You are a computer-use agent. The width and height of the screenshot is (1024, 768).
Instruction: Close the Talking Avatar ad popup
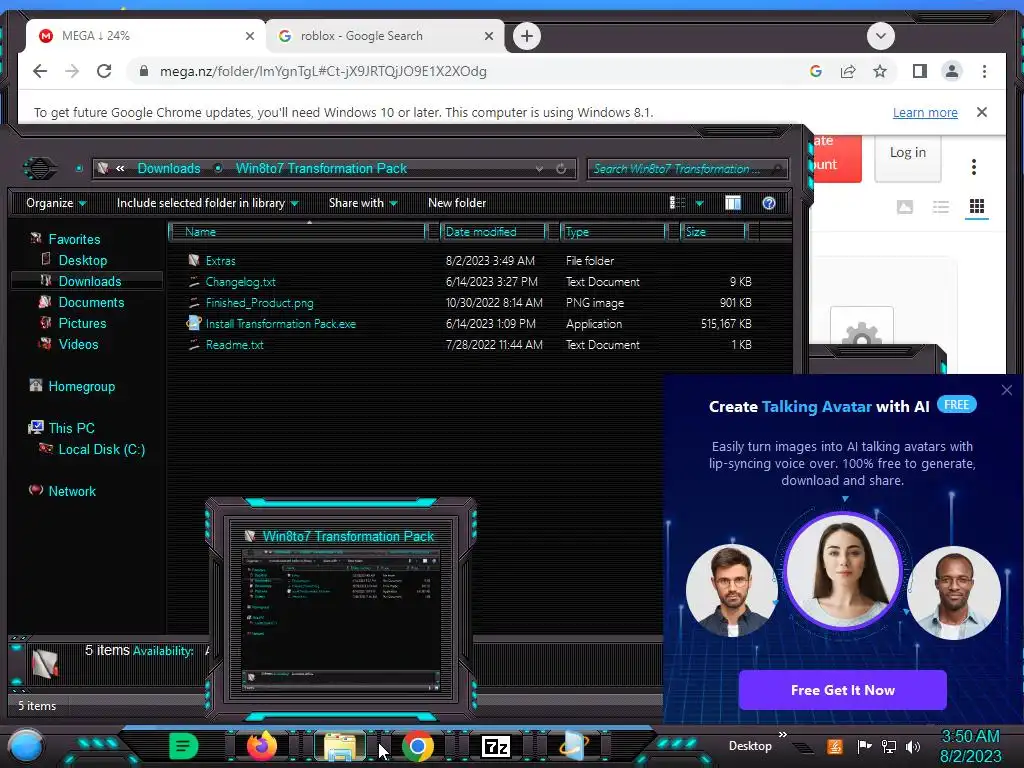click(1006, 390)
